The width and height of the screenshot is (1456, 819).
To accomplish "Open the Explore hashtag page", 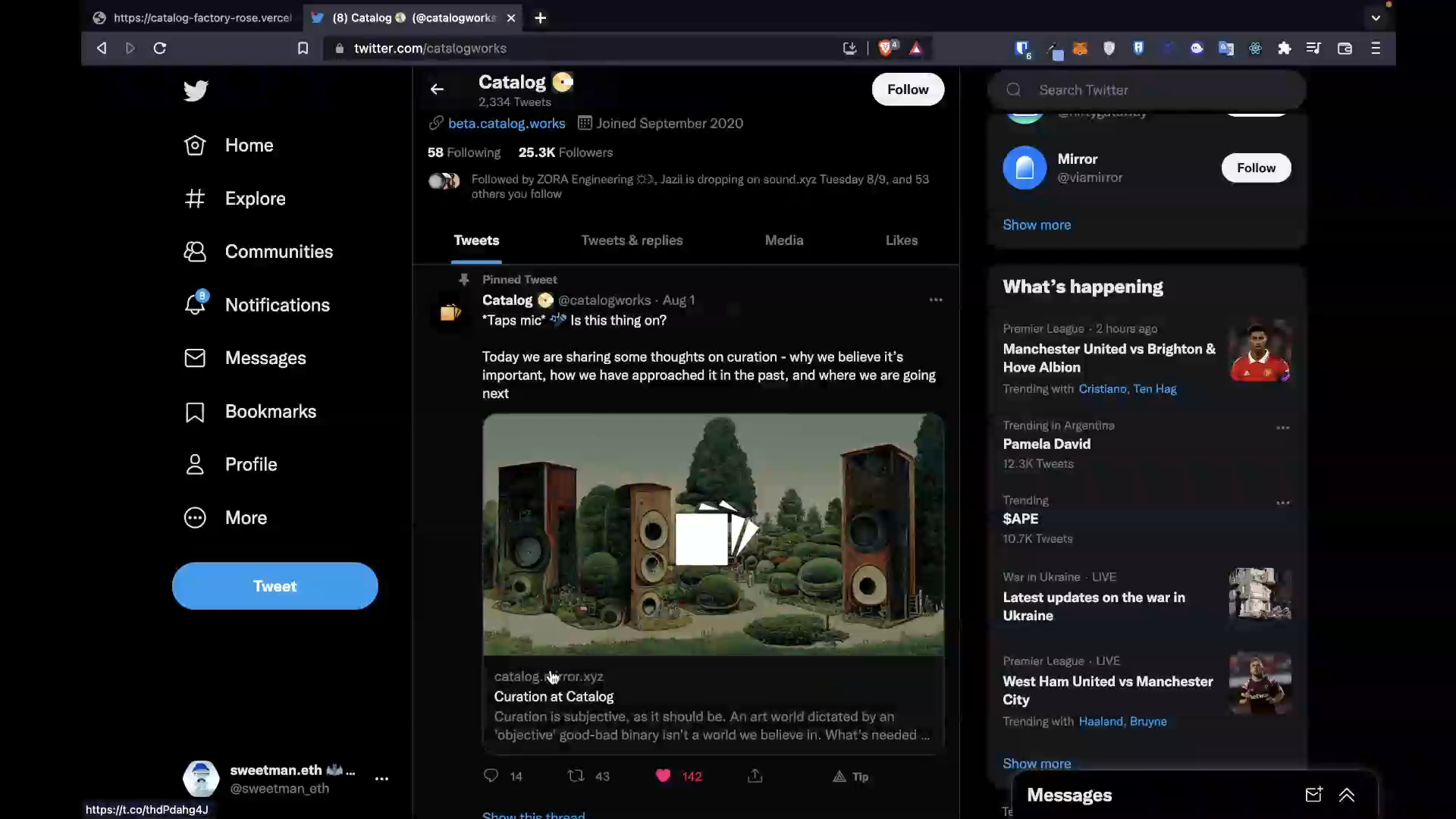I will [x=234, y=199].
